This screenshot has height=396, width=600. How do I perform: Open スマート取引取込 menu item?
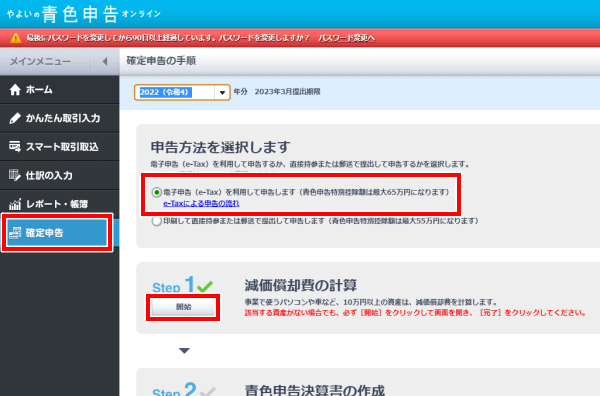pos(60,147)
